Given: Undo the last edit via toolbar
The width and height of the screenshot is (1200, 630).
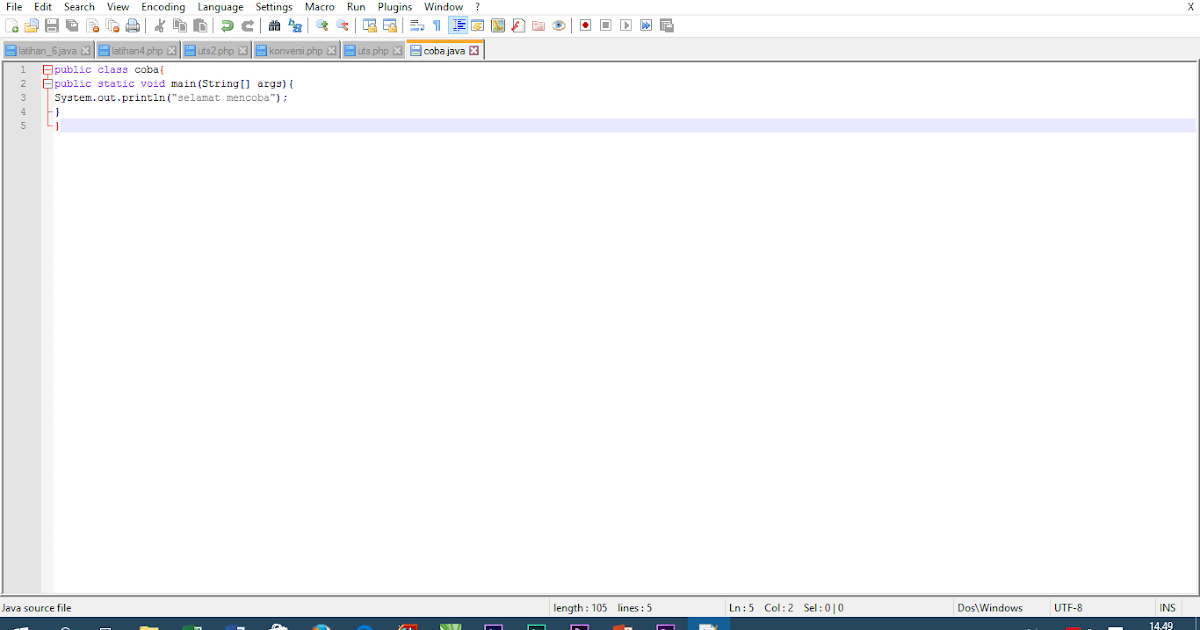Looking at the screenshot, I should point(227,25).
